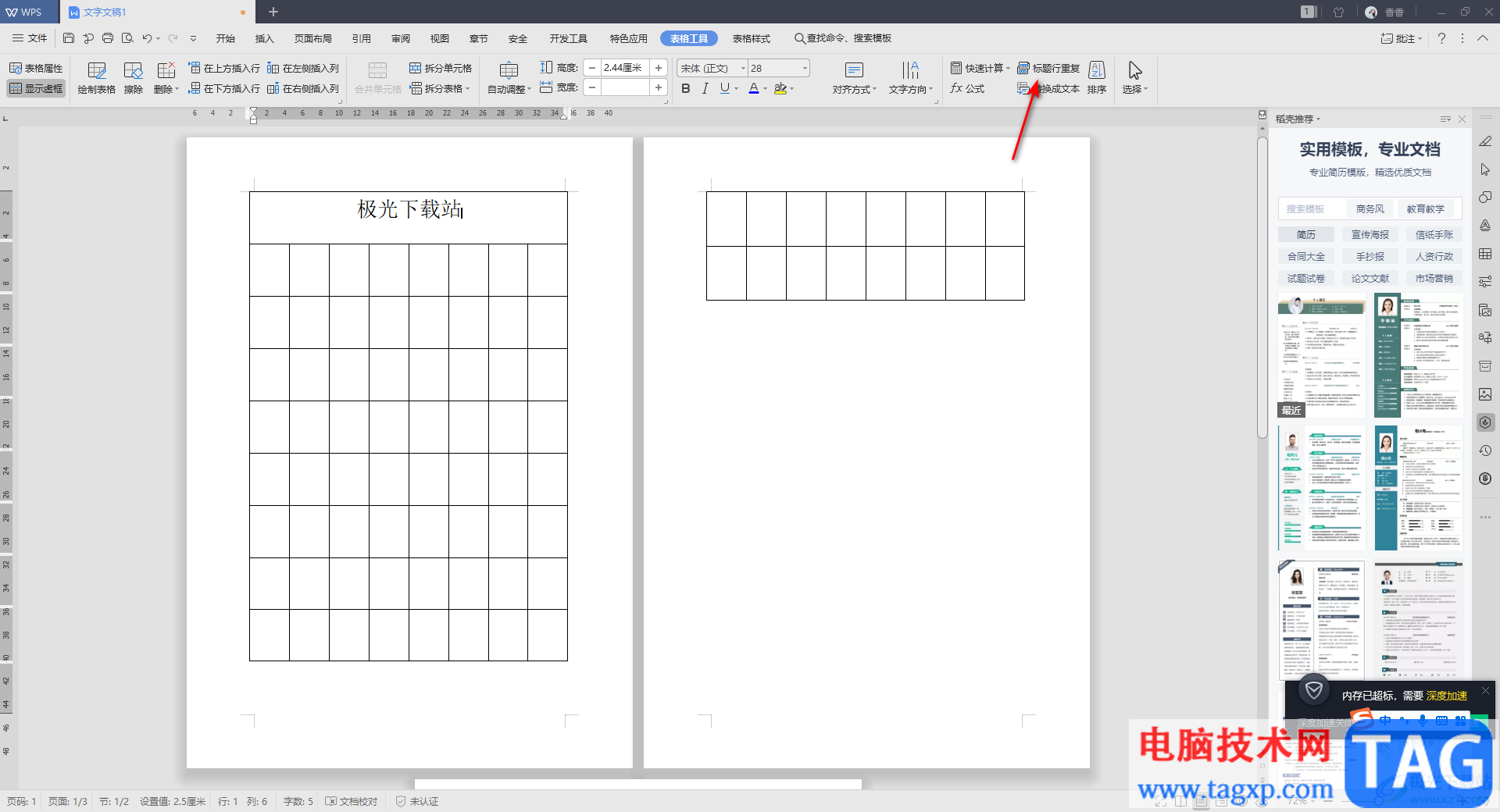This screenshot has height=812, width=1500.
Task: Click the table icon in right sidebar
Action: (1485, 254)
